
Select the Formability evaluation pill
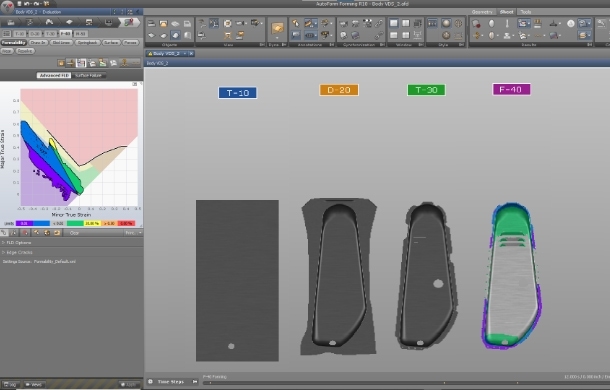pyautogui.click(x=14, y=42)
